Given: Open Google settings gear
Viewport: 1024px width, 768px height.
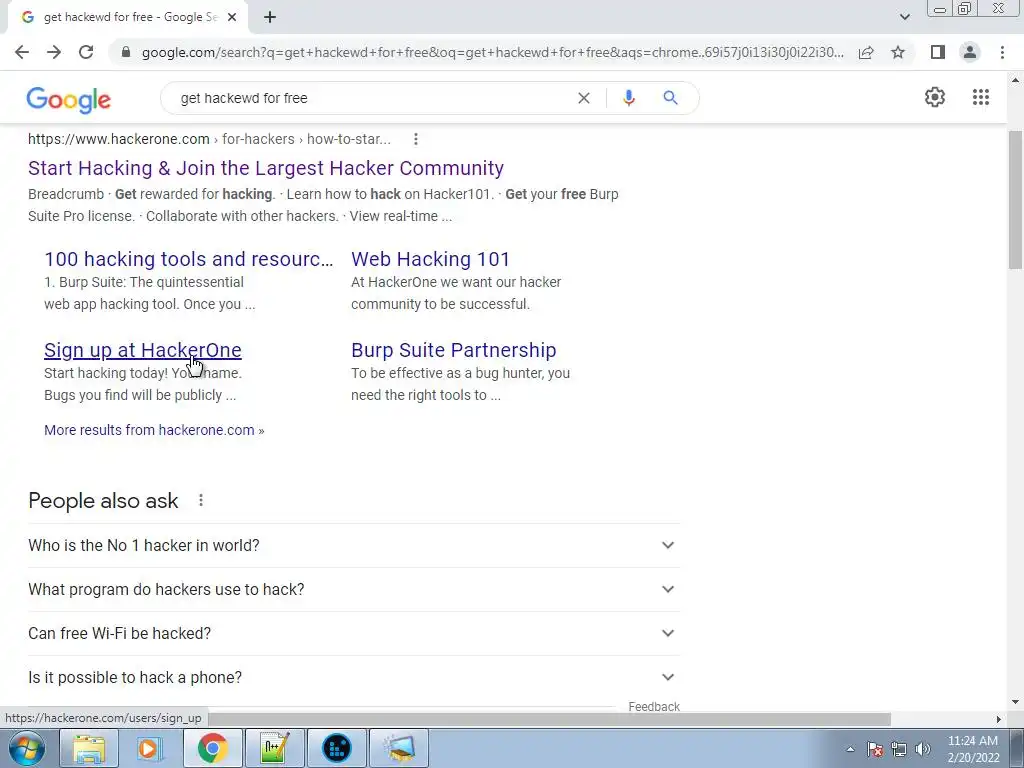Looking at the screenshot, I should (935, 97).
